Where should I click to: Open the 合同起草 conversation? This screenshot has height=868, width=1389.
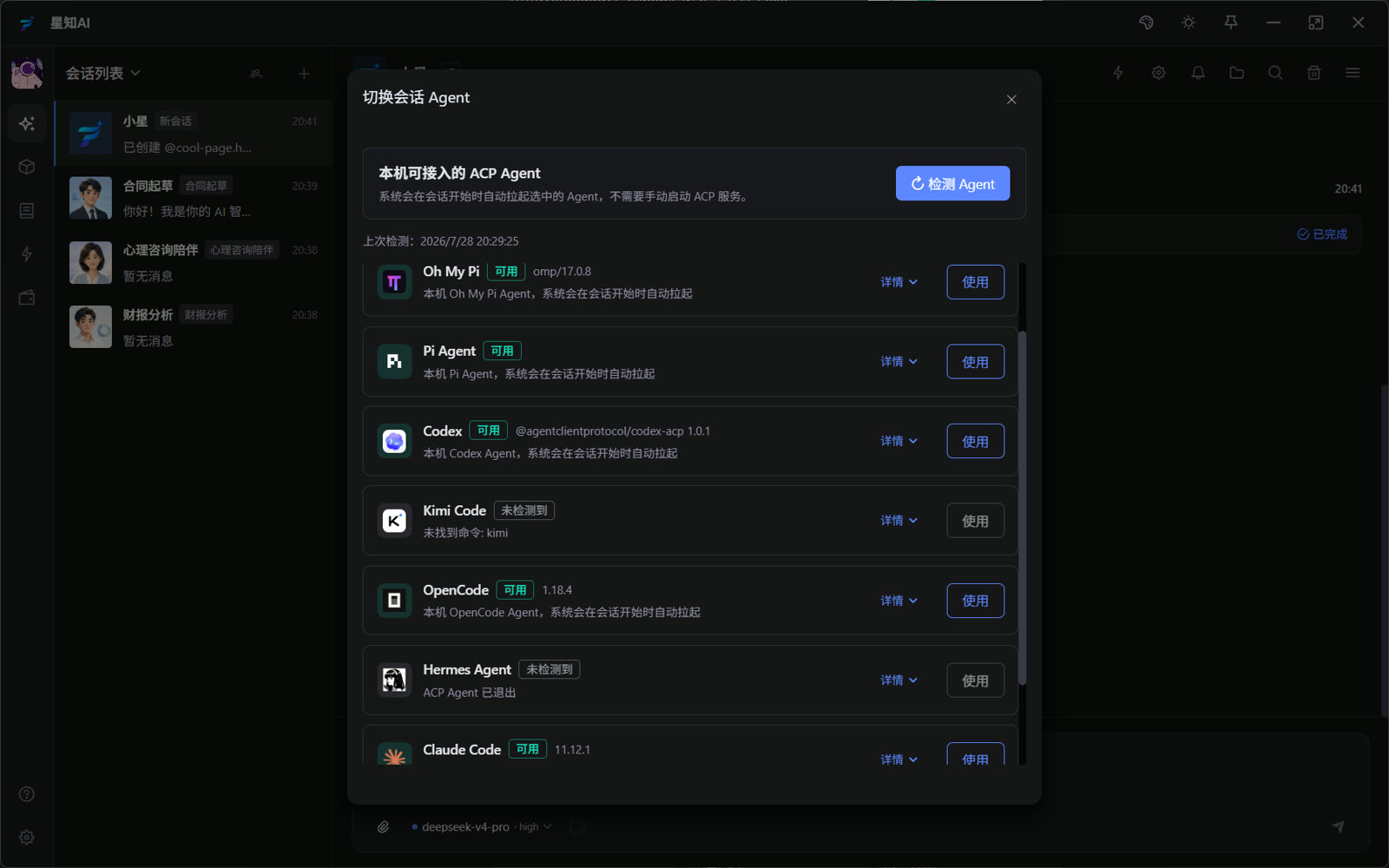click(194, 198)
